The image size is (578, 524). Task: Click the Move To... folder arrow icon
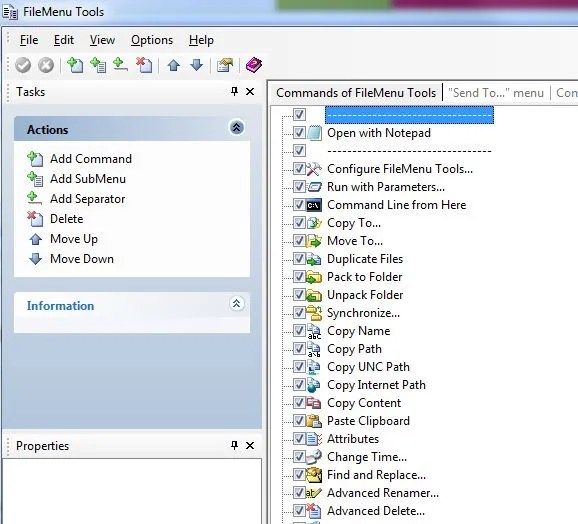coord(314,241)
